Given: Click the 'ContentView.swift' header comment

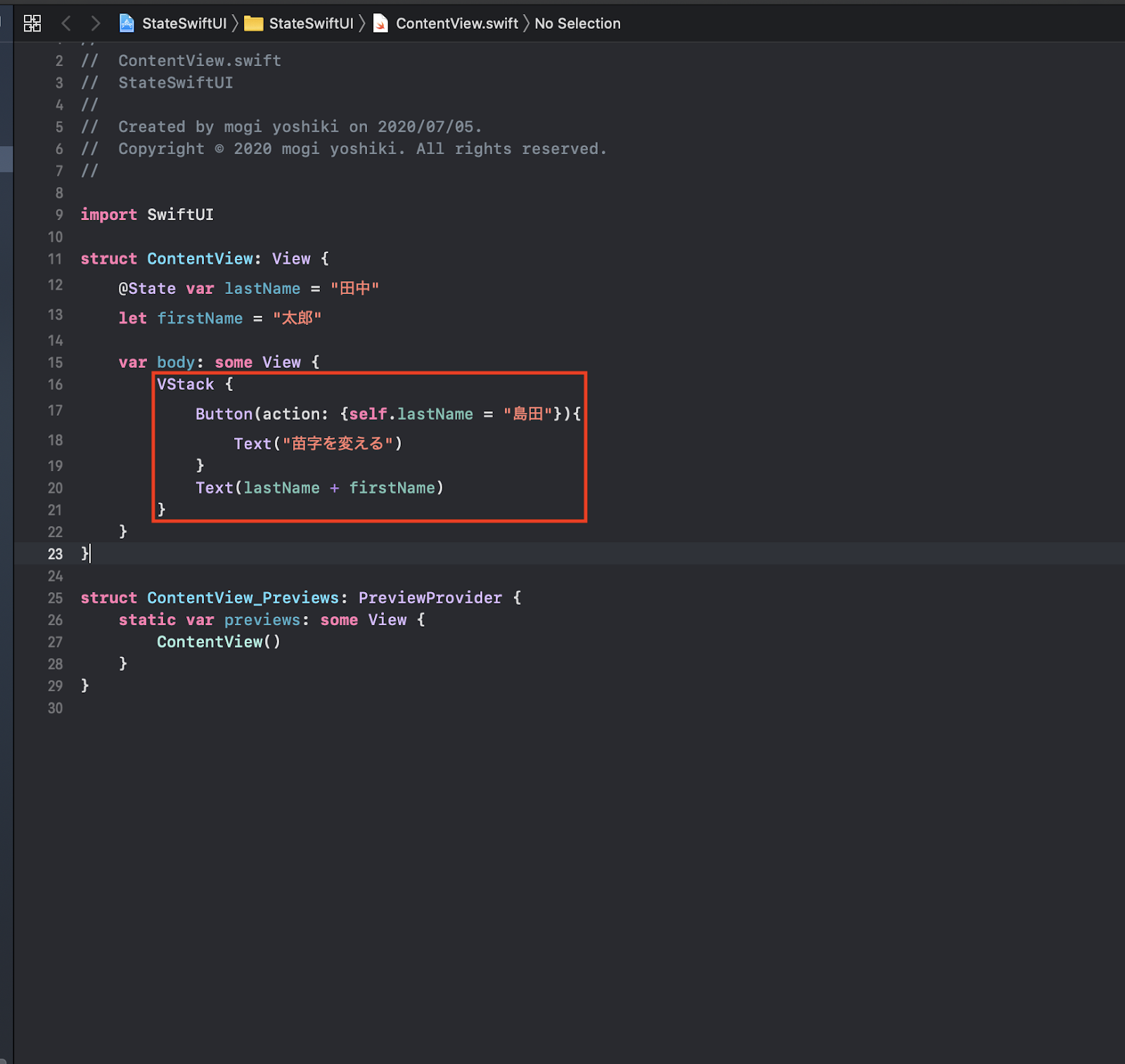Looking at the screenshot, I should (200, 60).
